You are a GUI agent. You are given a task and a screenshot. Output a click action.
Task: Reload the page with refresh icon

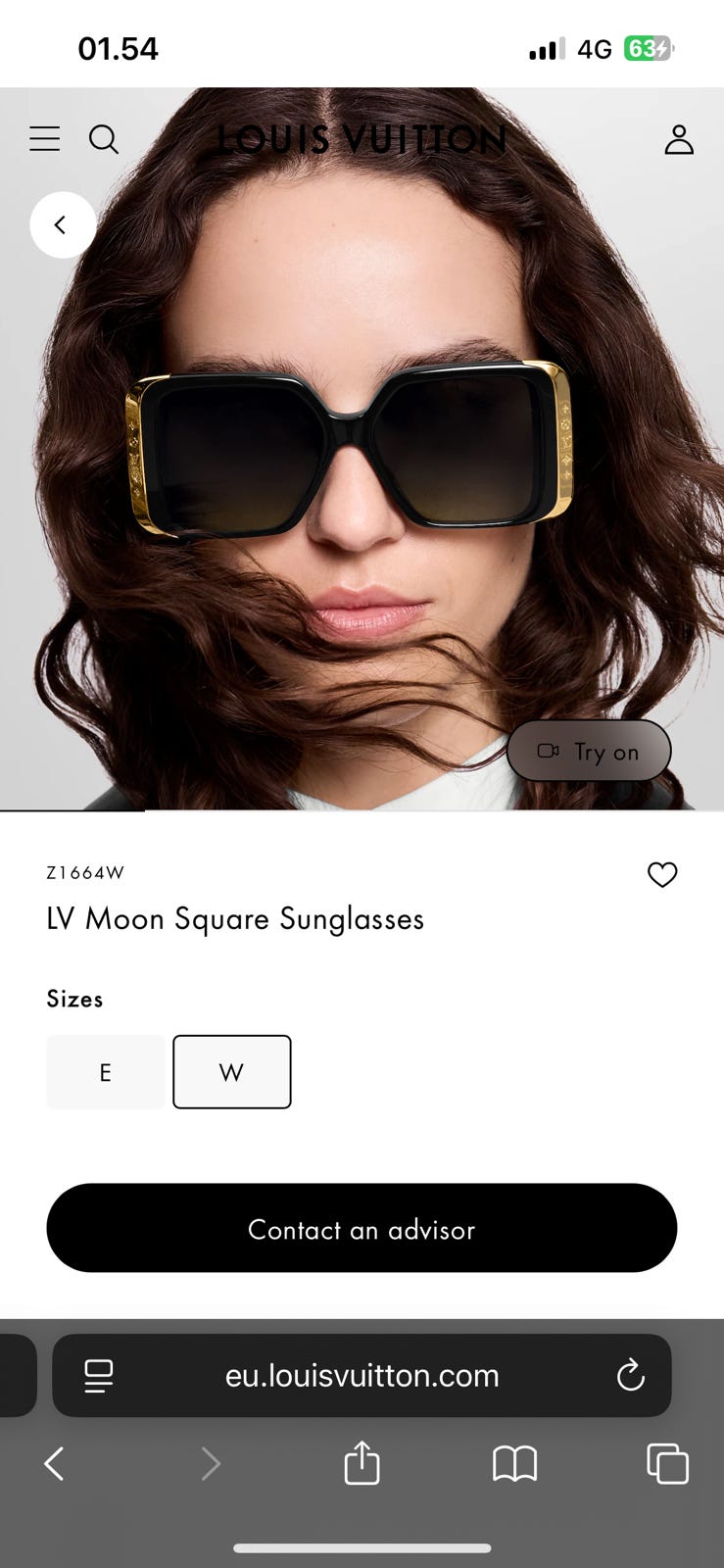631,1375
